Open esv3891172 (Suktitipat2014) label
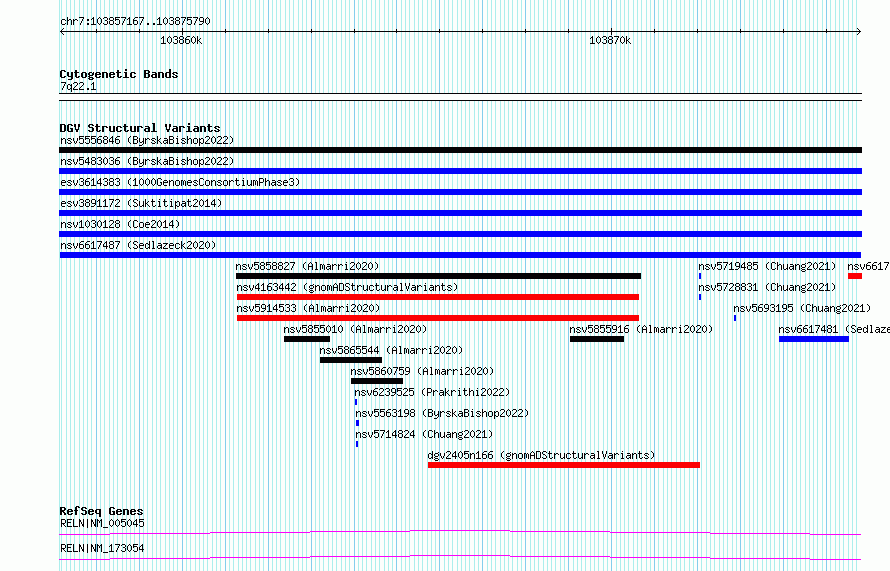Viewport: 890px width, 571px height. pyautogui.click(x=141, y=203)
